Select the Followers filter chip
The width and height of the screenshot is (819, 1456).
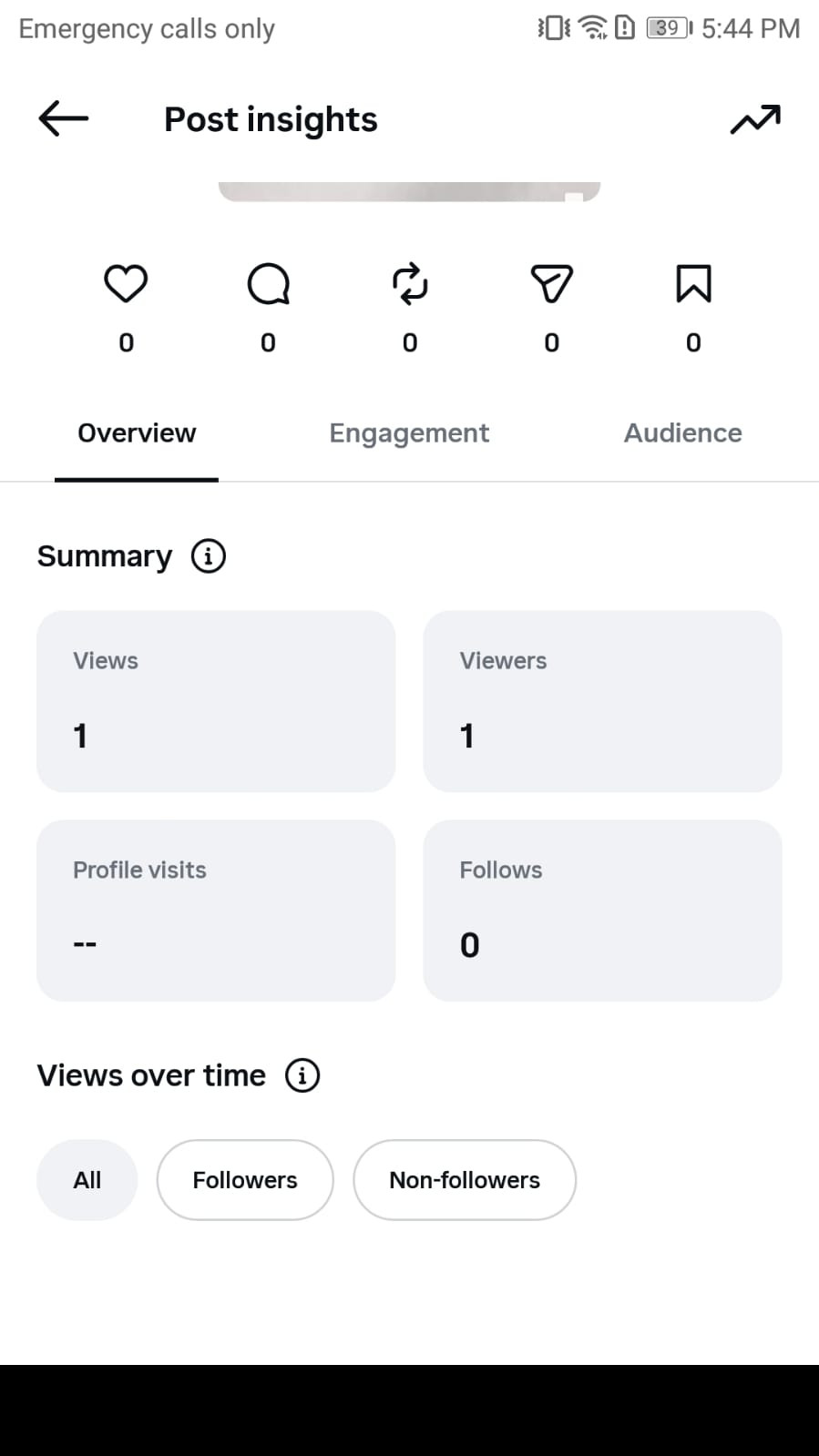[245, 1180]
